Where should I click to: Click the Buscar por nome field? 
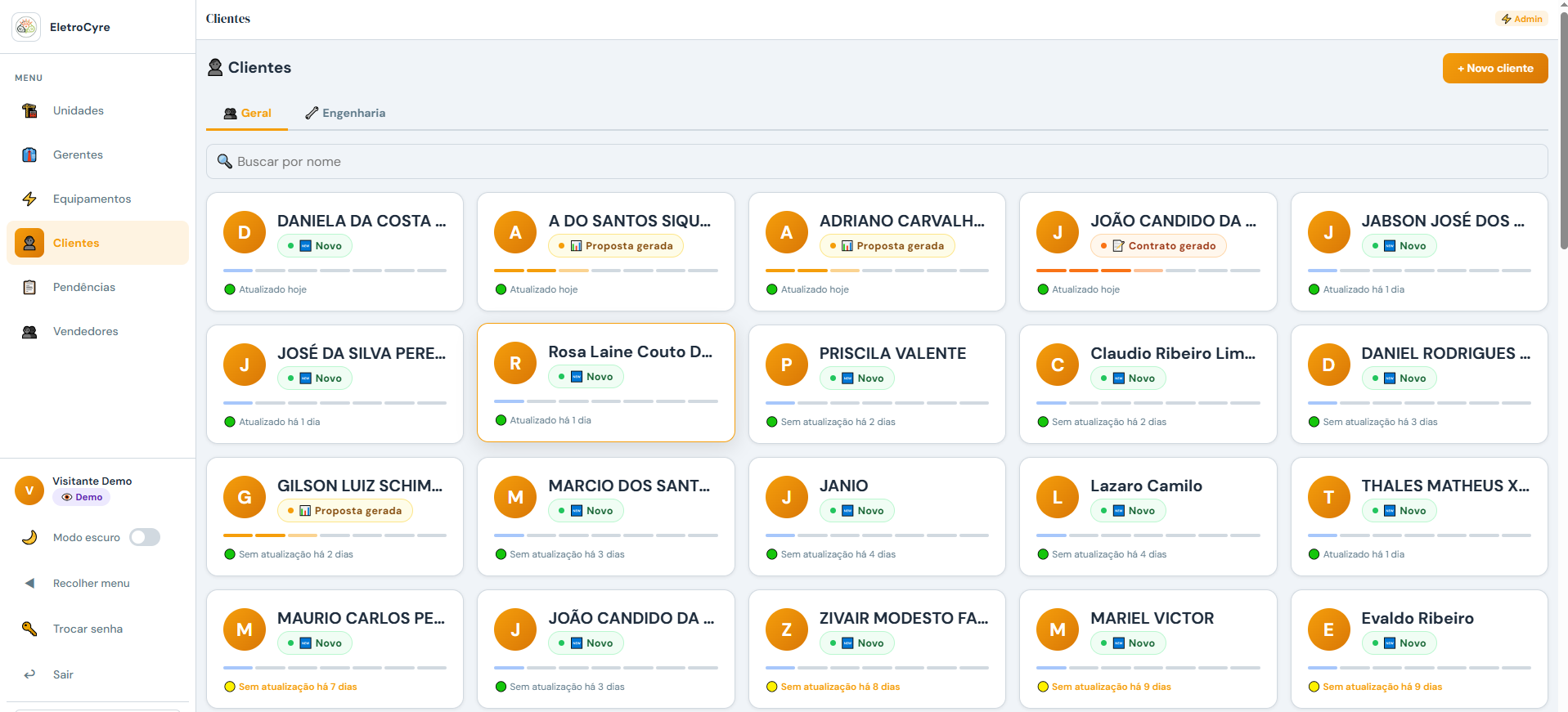tap(877, 161)
